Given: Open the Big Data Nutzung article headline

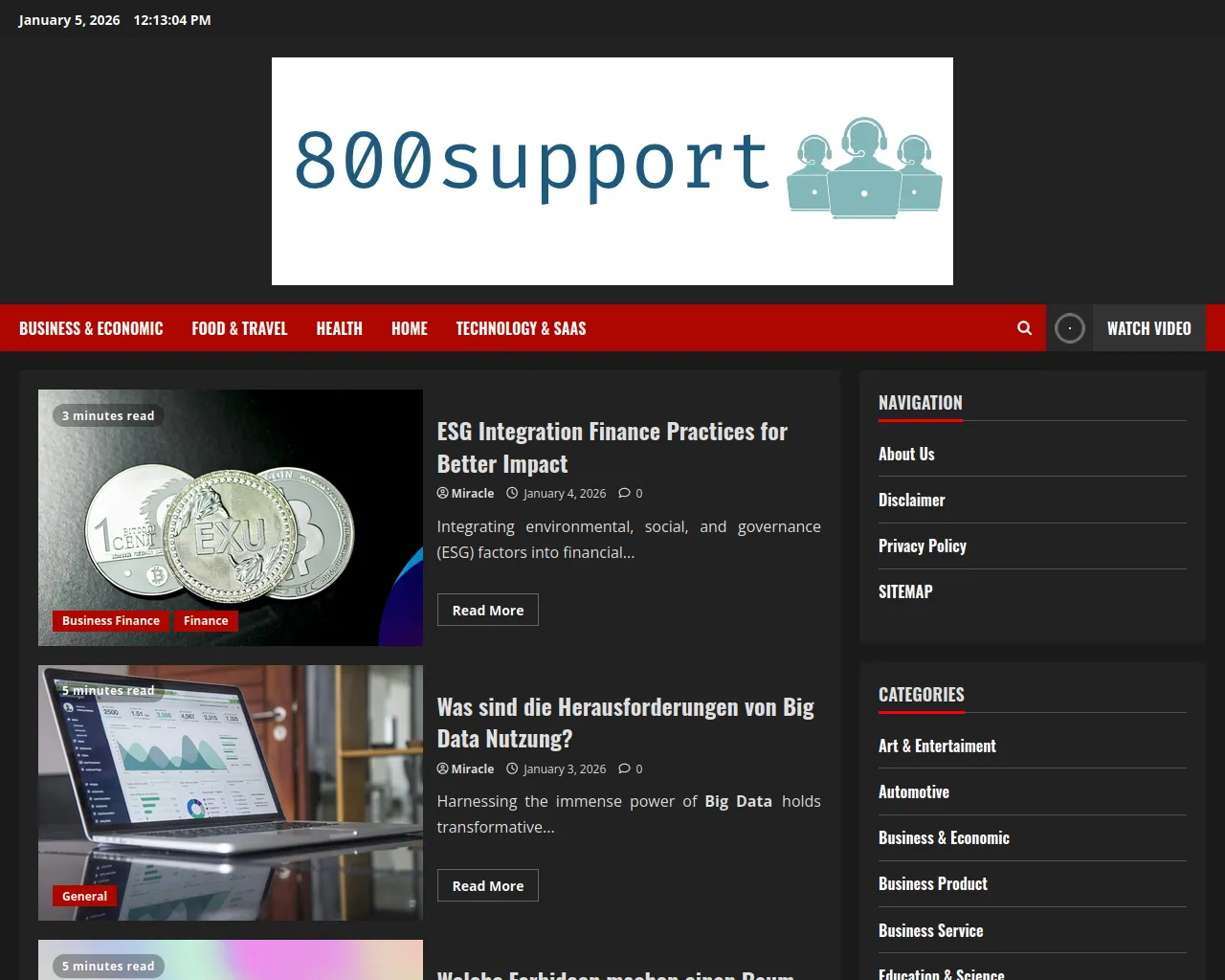Looking at the screenshot, I should pyautogui.click(x=626, y=723).
